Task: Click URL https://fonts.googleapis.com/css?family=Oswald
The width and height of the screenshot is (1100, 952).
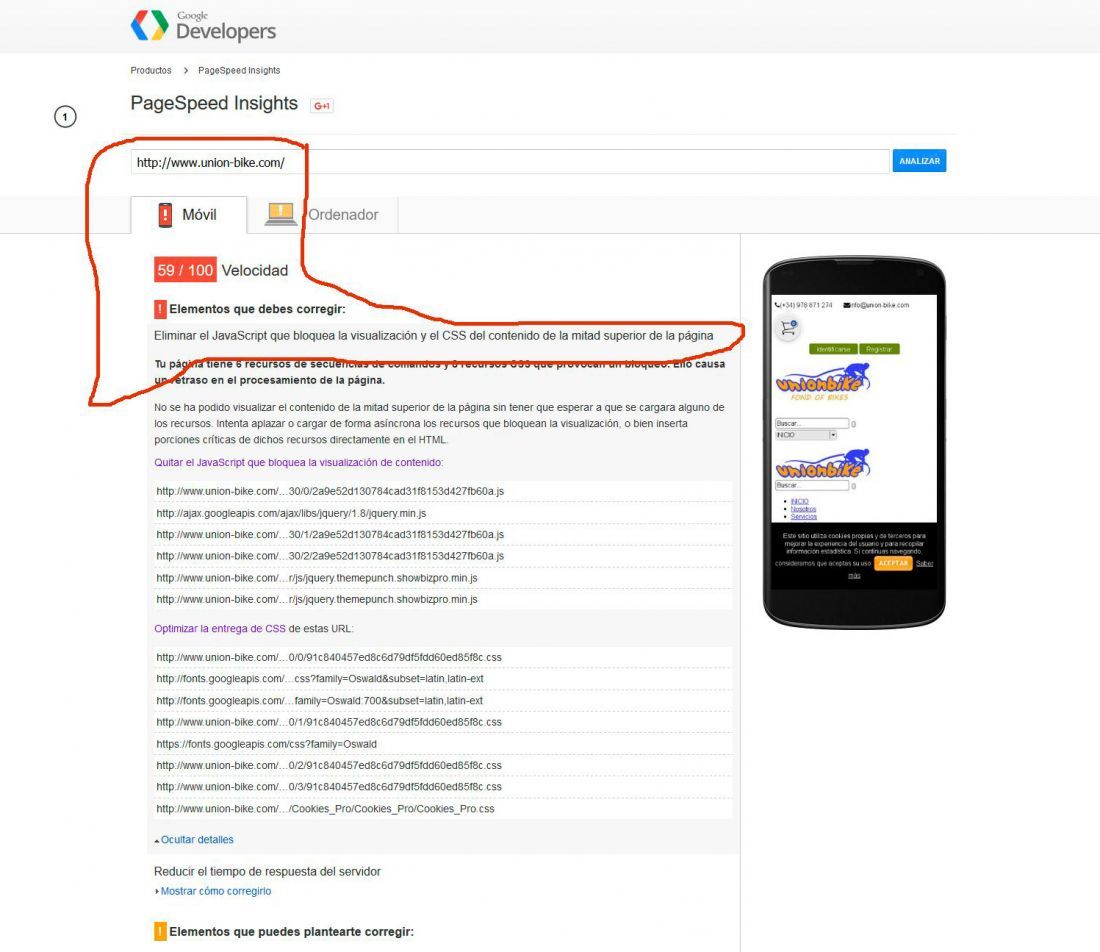Action: click(443, 744)
